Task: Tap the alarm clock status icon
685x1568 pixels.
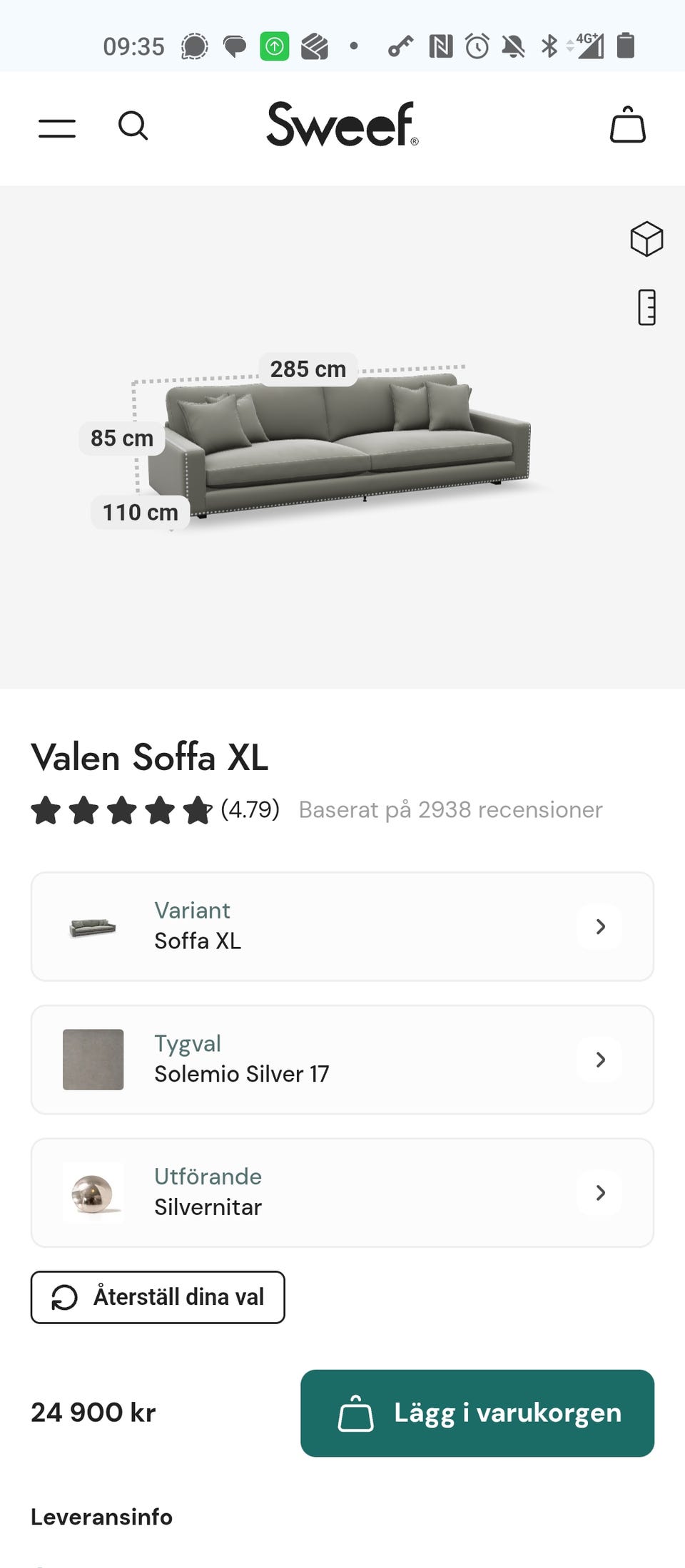Action: 477,46
